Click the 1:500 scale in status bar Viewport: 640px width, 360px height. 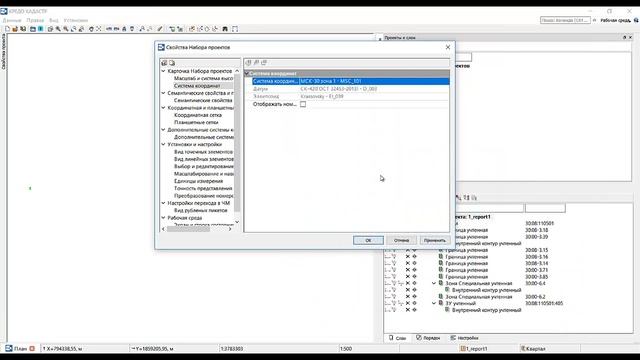(346, 349)
